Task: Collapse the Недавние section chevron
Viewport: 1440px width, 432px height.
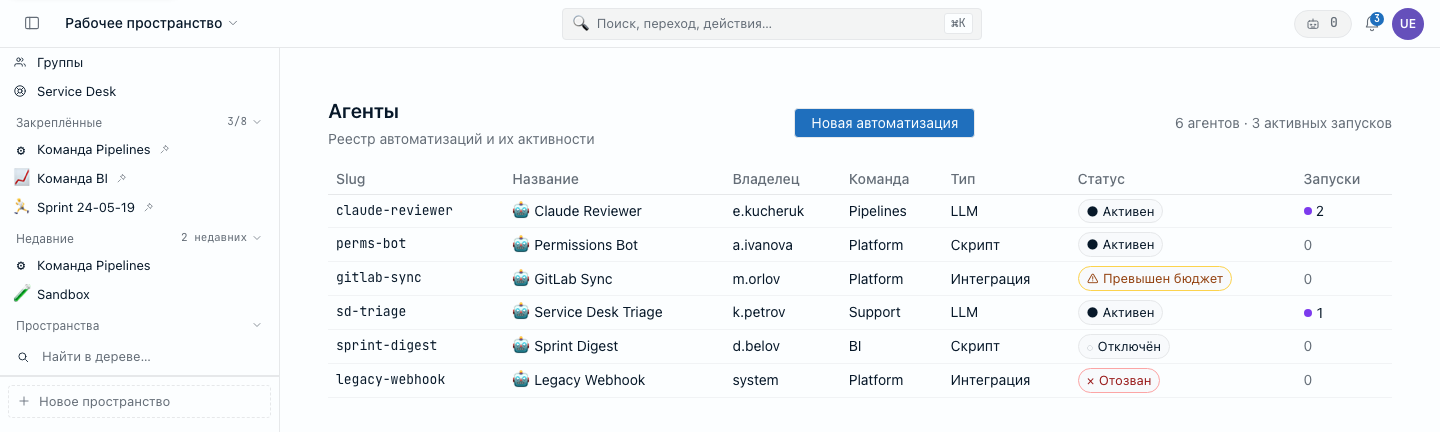Action: [257, 238]
